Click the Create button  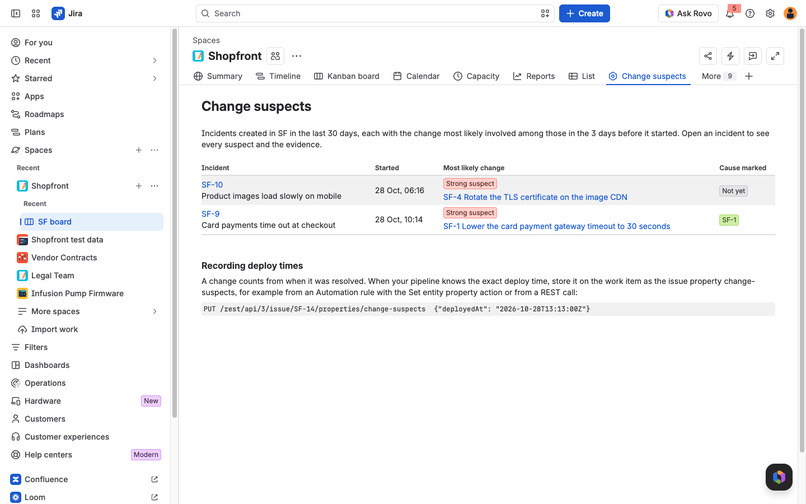pyautogui.click(x=584, y=13)
